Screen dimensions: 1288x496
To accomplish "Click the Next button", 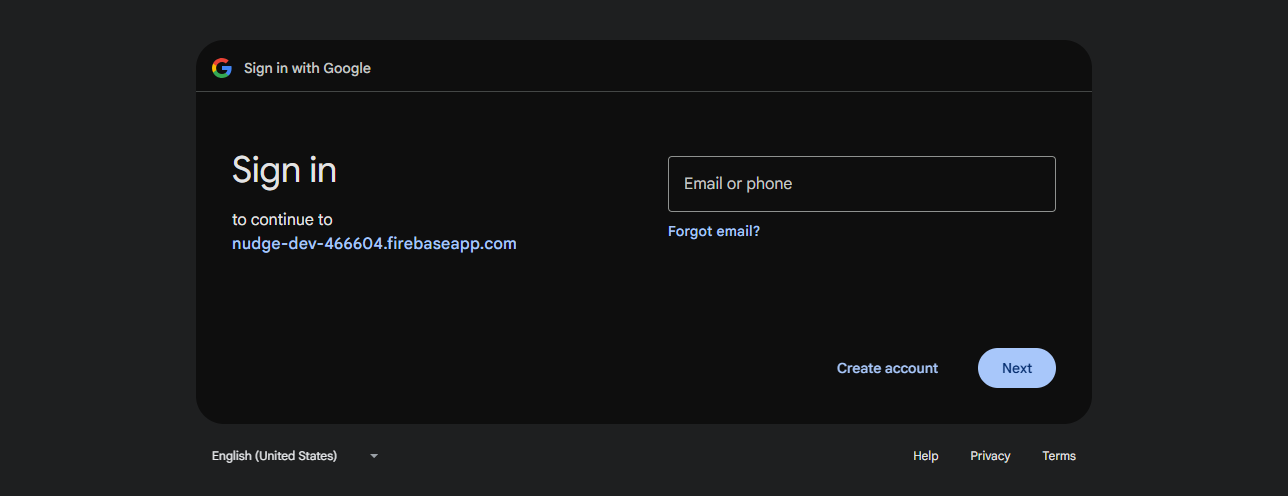I will (x=1016, y=368).
